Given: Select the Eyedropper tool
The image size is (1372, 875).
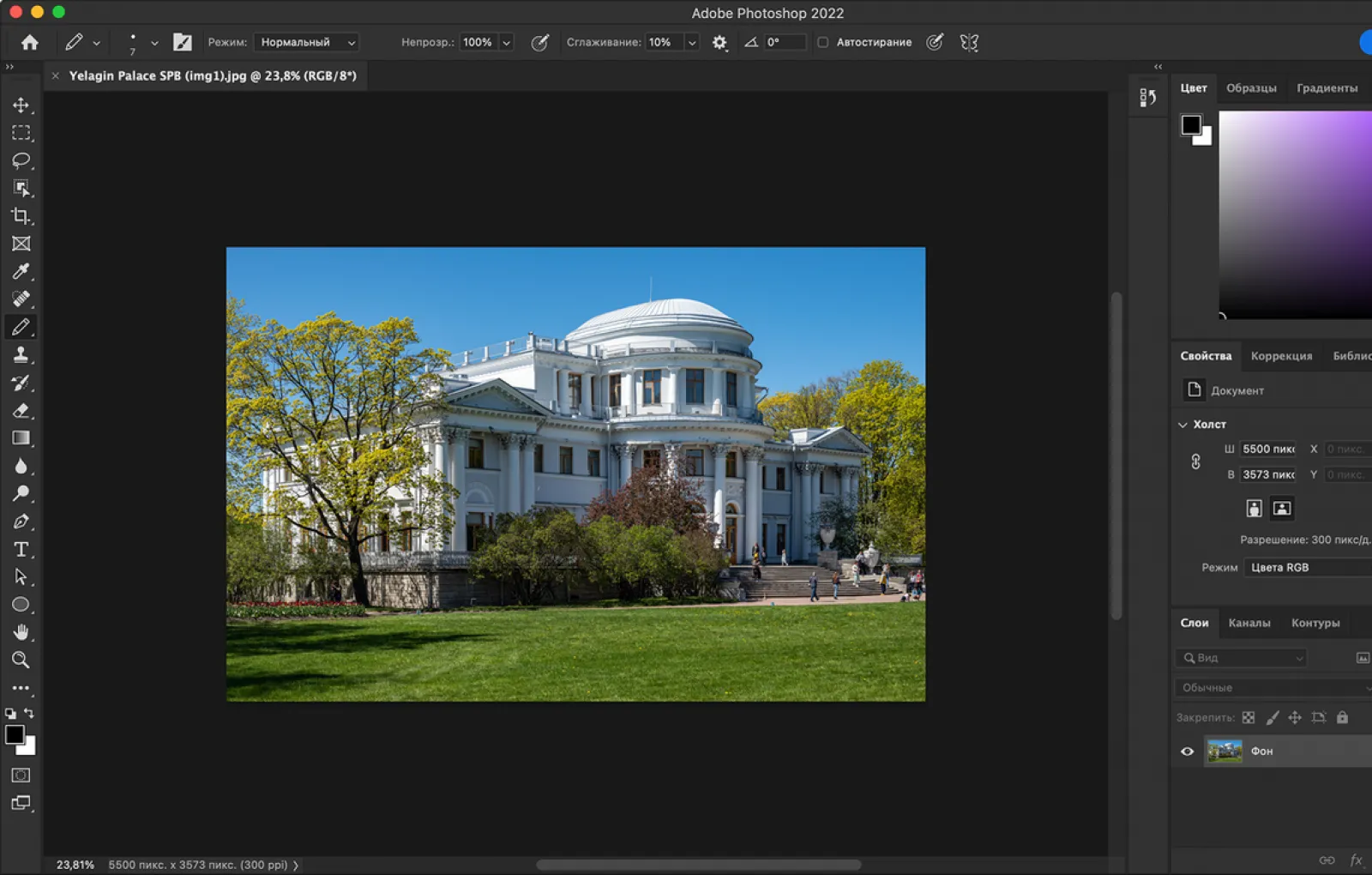Looking at the screenshot, I should (x=21, y=272).
